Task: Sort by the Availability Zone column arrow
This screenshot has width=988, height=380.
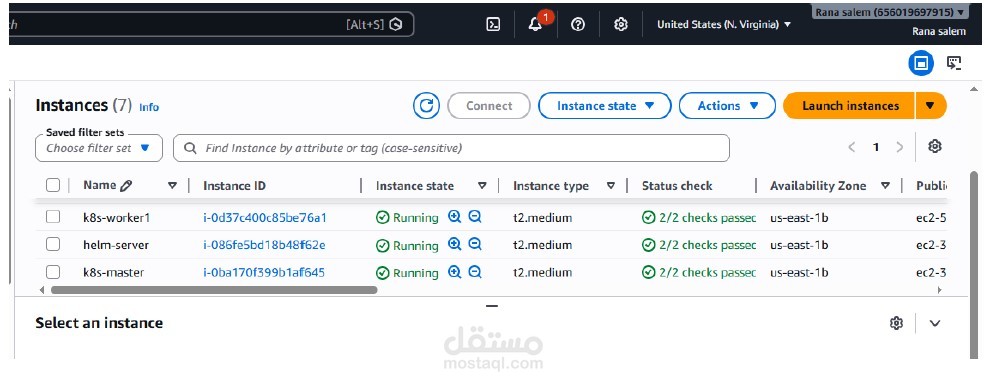Action: point(885,186)
